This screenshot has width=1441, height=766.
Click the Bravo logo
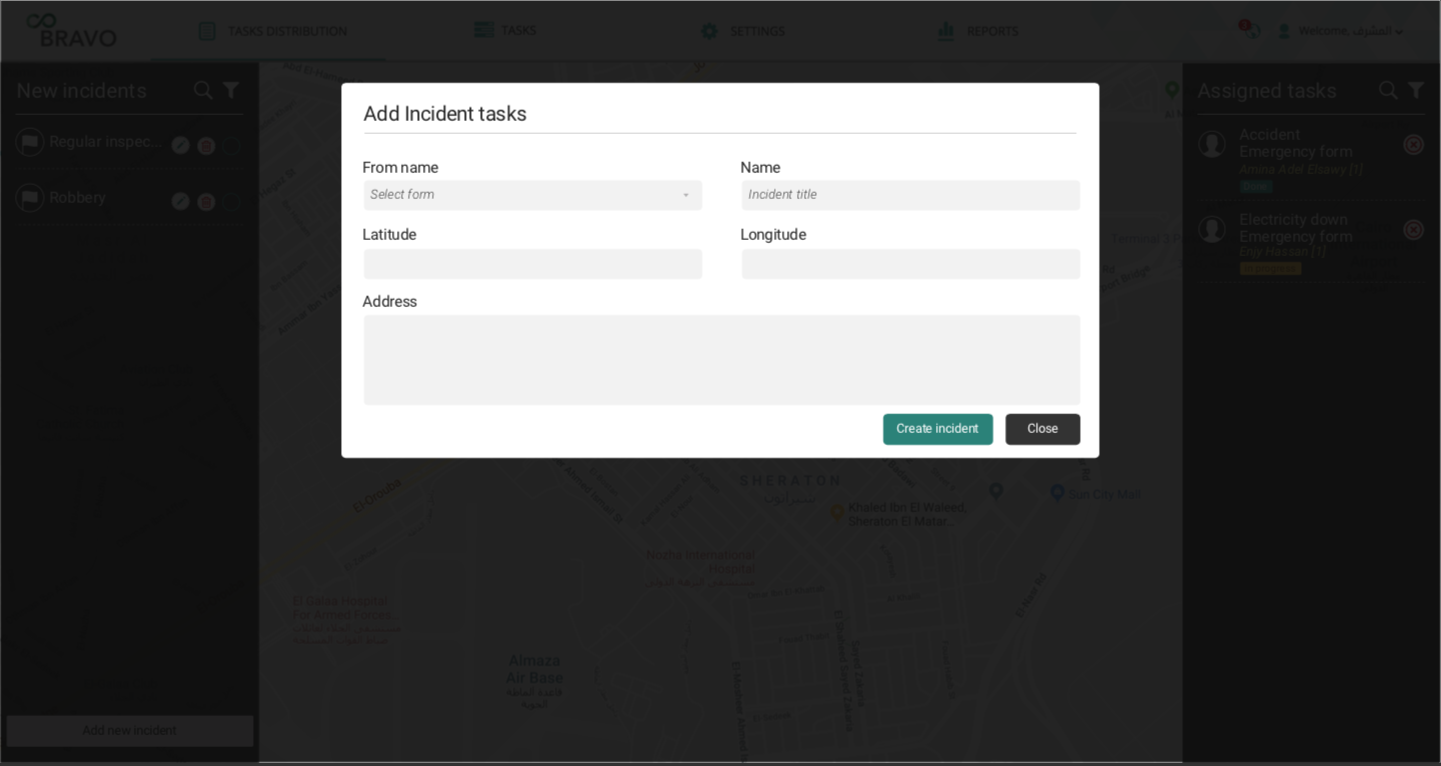click(71, 30)
